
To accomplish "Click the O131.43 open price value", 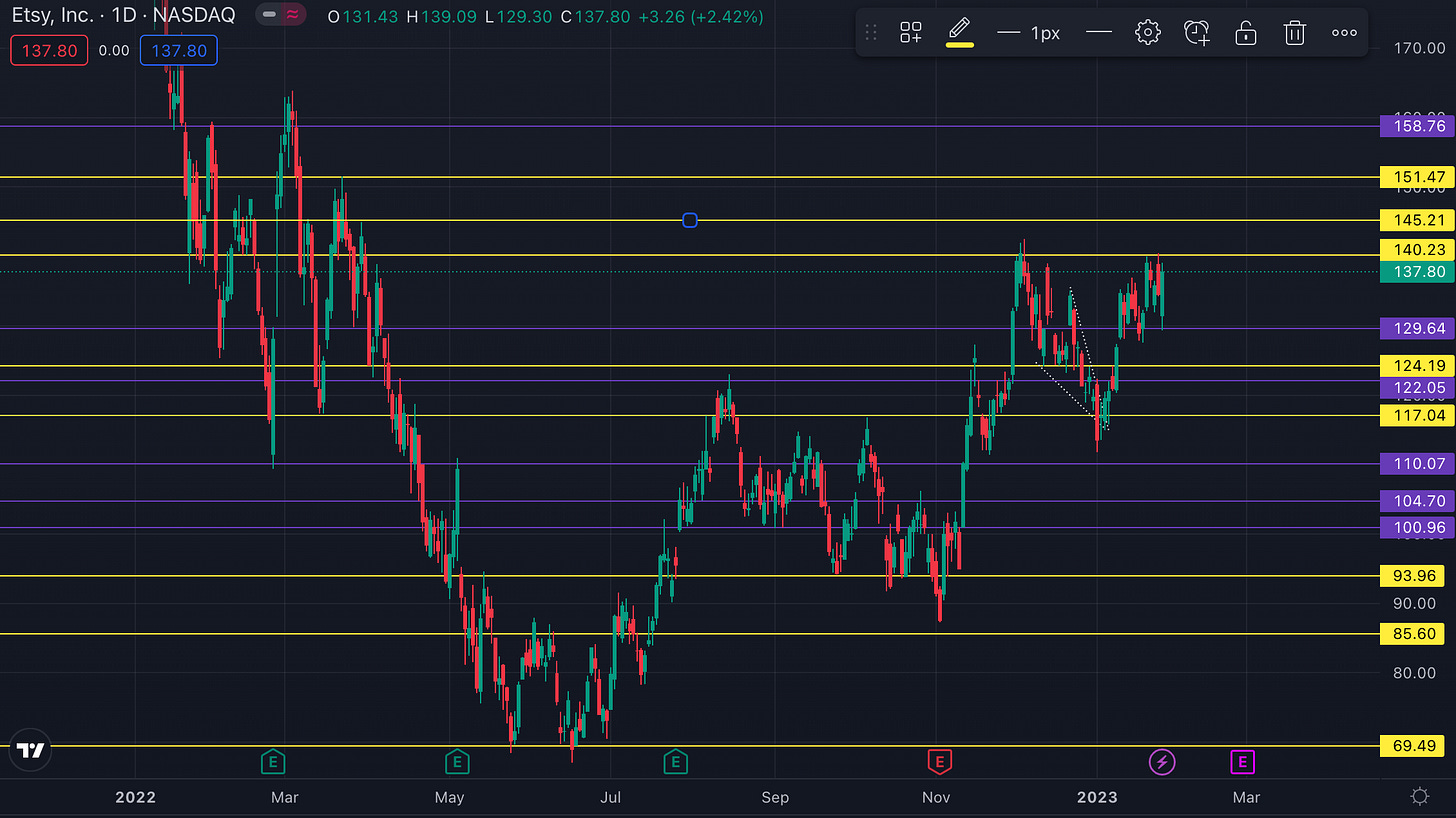I will 364,16.
